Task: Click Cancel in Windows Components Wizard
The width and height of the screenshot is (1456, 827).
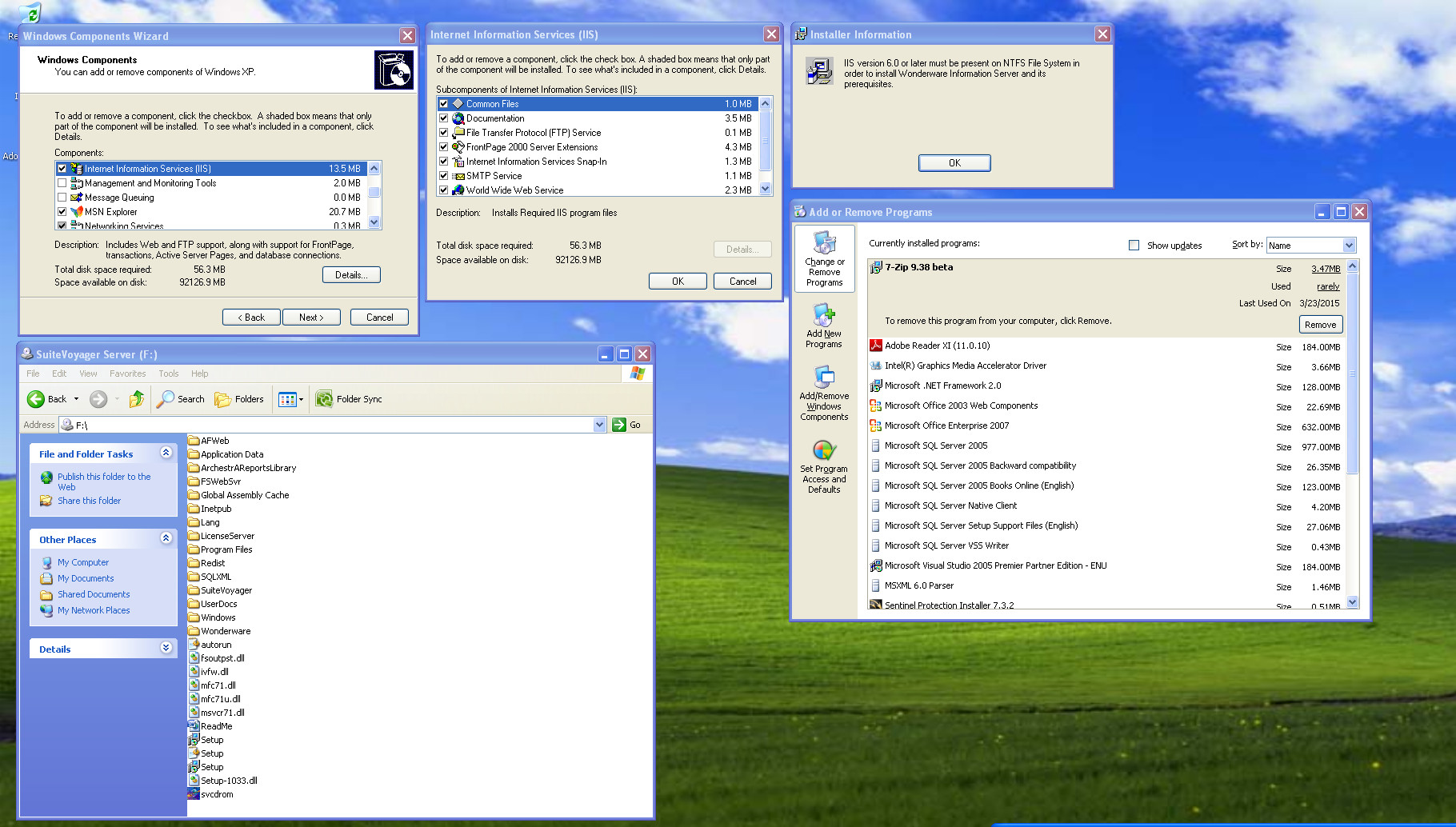Action: coord(380,318)
